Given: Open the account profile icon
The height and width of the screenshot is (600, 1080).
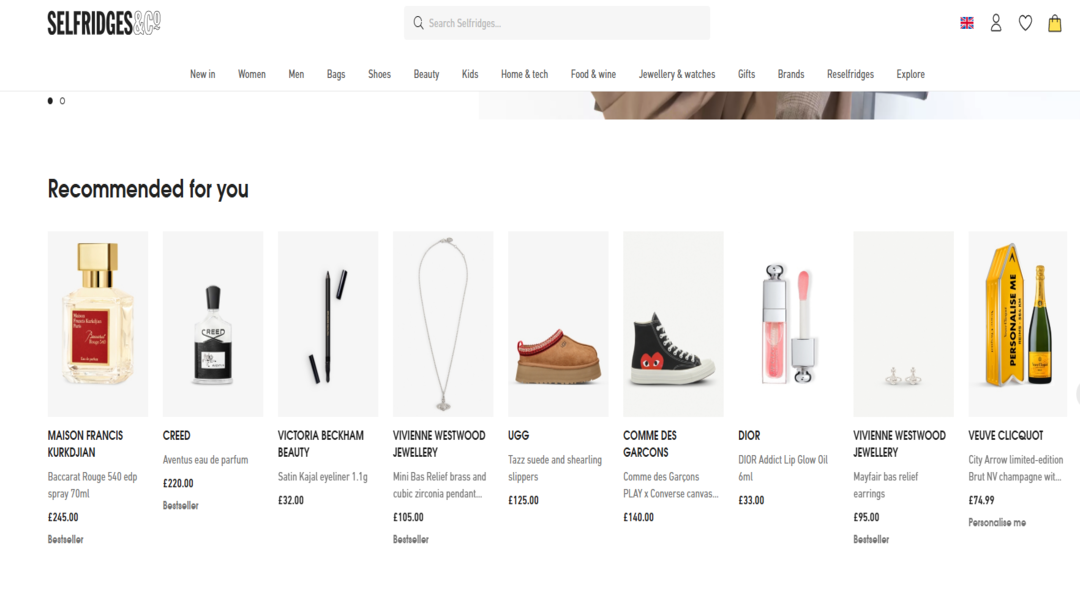Looking at the screenshot, I should click(996, 23).
